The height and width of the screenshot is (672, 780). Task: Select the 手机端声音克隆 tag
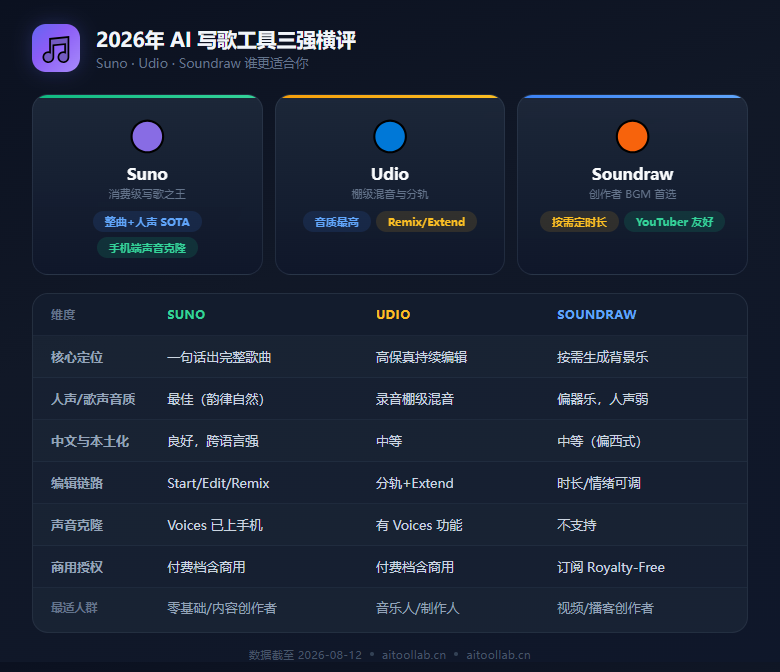click(x=147, y=248)
